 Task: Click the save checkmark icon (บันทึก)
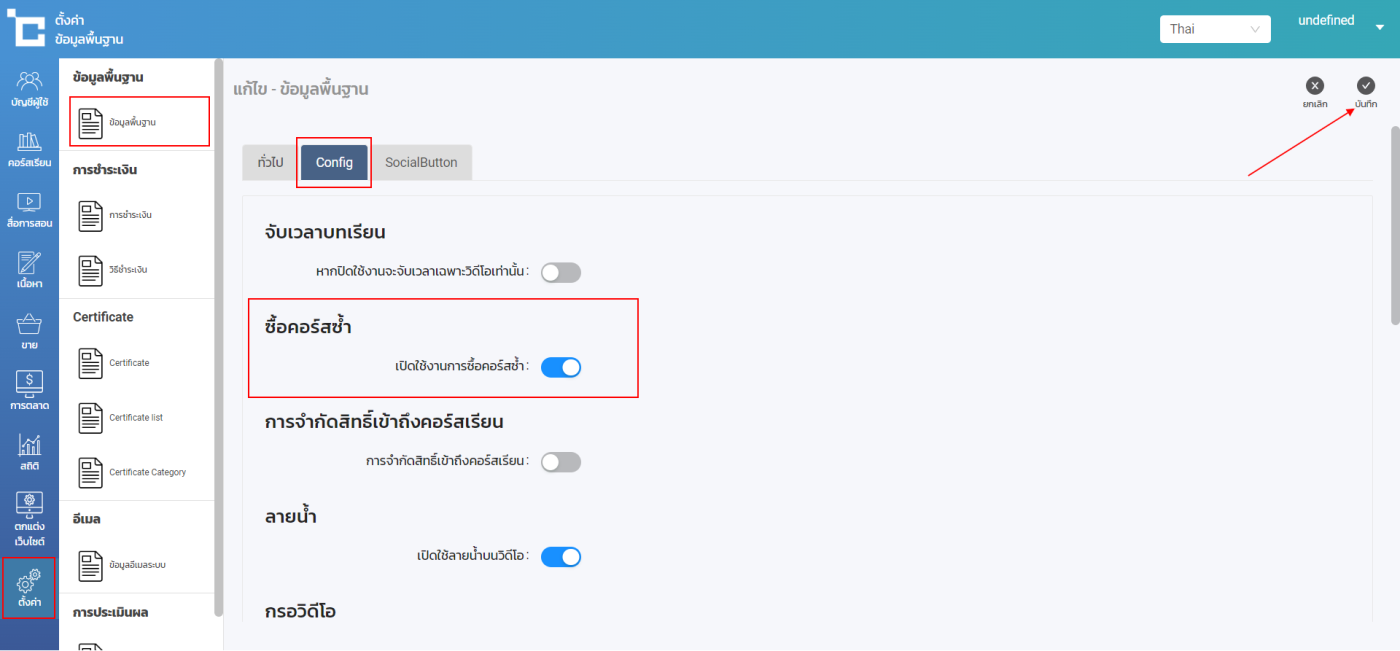(1366, 86)
